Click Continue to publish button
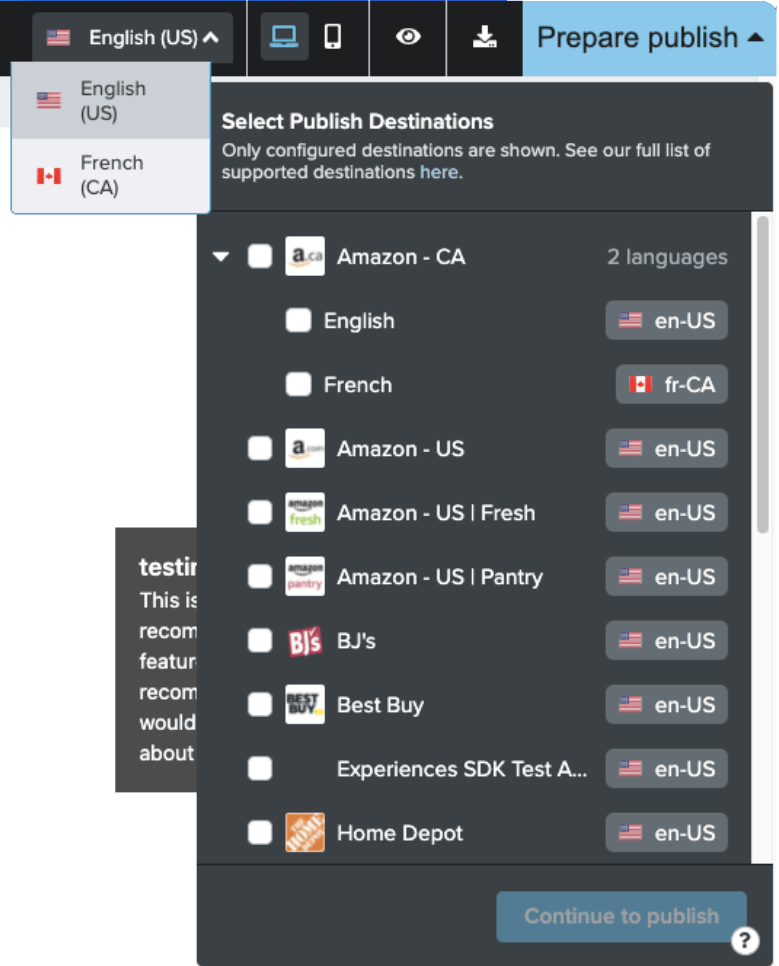The image size is (779, 966). tap(621, 916)
